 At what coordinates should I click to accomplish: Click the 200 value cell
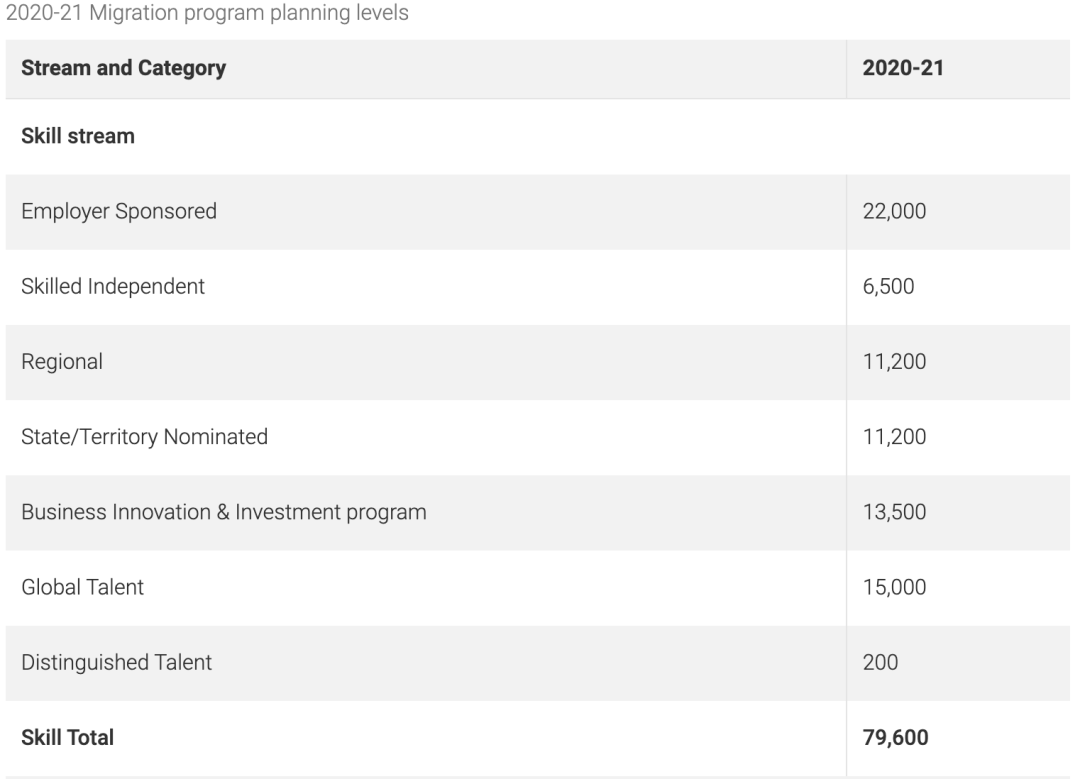point(880,663)
